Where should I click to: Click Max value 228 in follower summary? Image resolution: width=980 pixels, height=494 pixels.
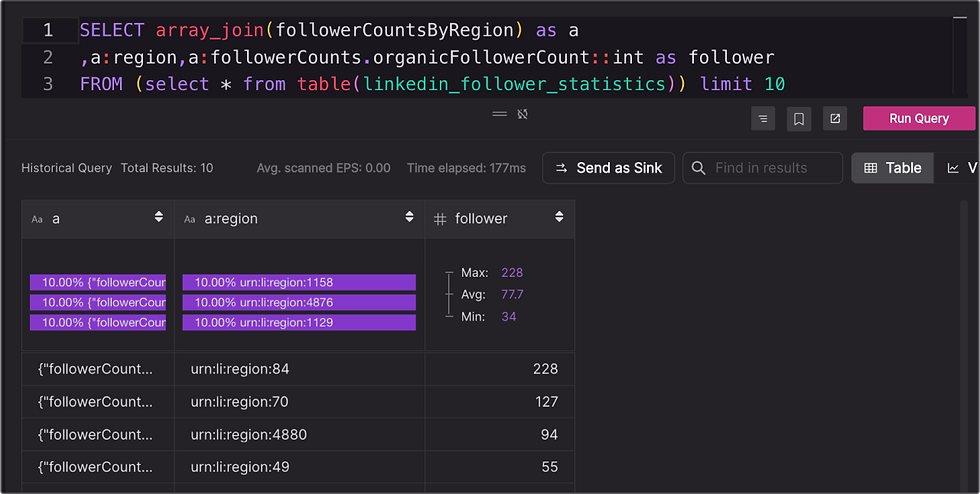click(512, 273)
